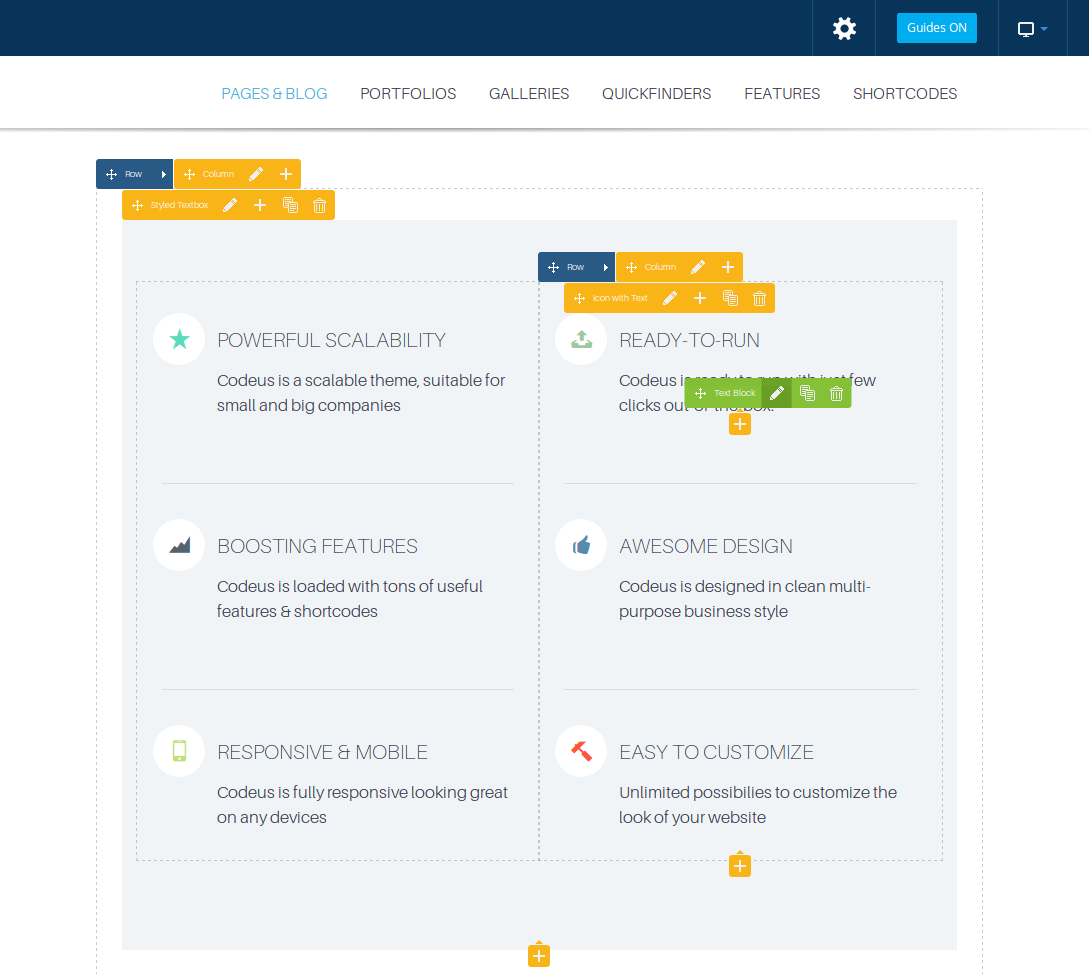This screenshot has height=974, width=1089.
Task: Open the PAGES & BLOG menu
Action: (x=274, y=94)
